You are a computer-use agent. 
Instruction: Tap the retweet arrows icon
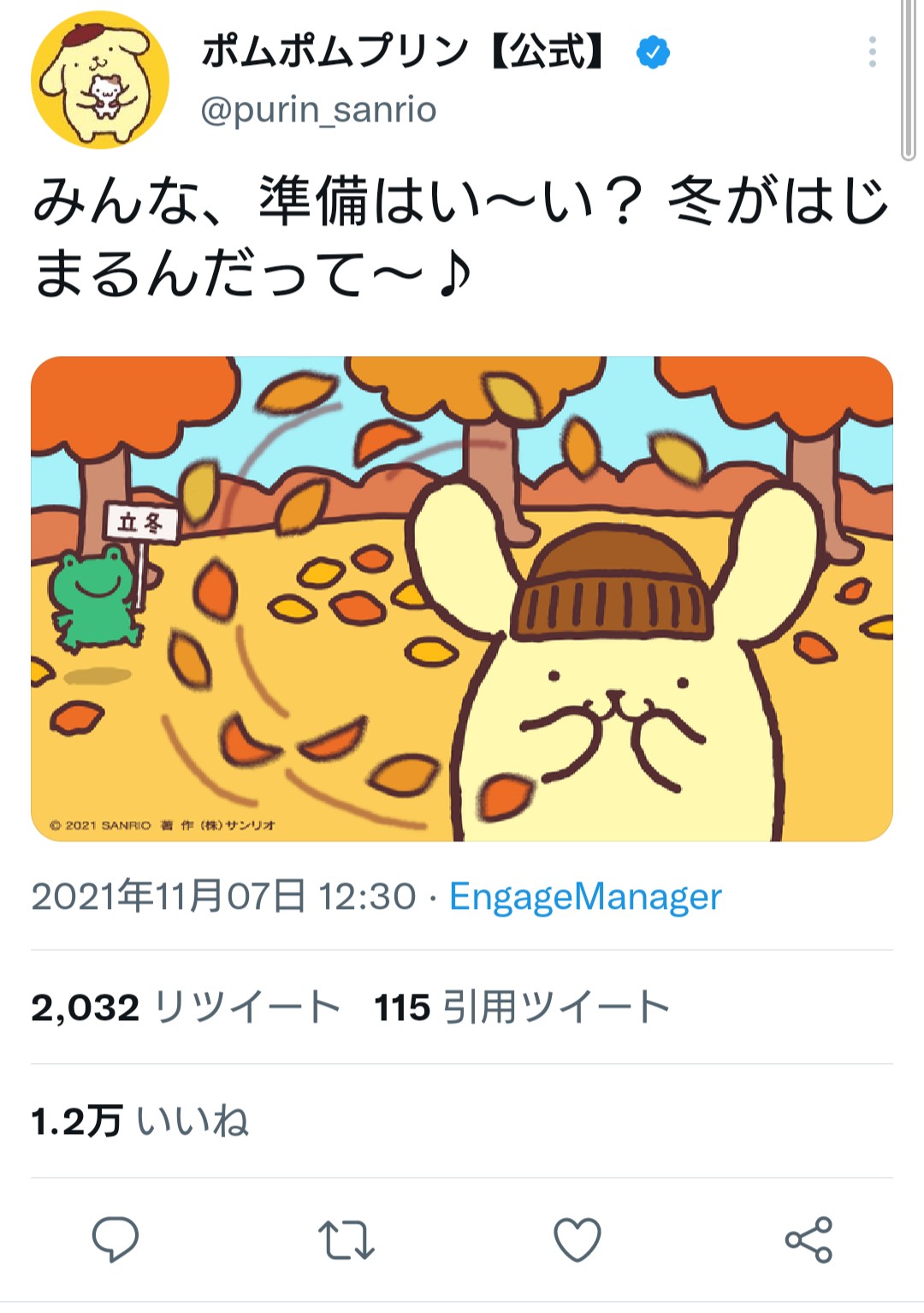(x=346, y=1239)
